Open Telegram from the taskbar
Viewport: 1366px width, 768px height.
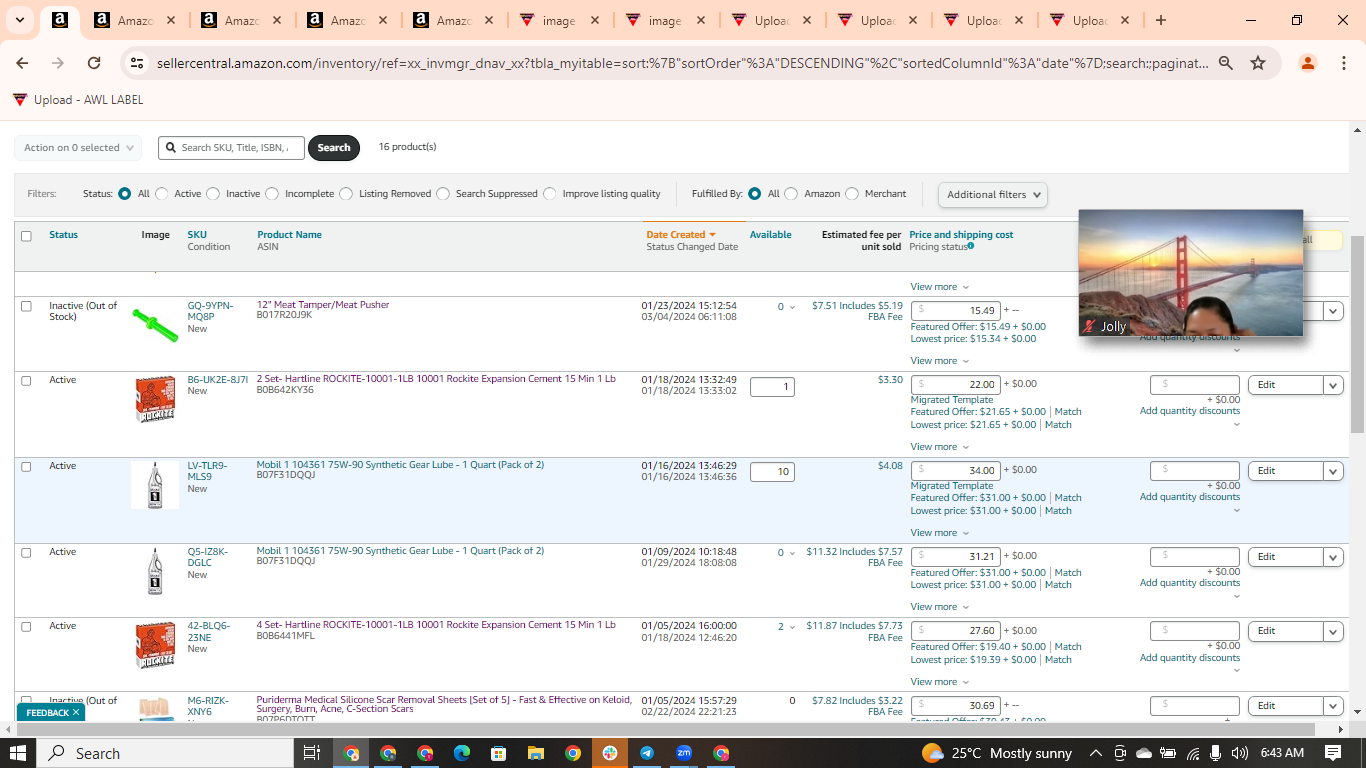pyautogui.click(x=647, y=753)
